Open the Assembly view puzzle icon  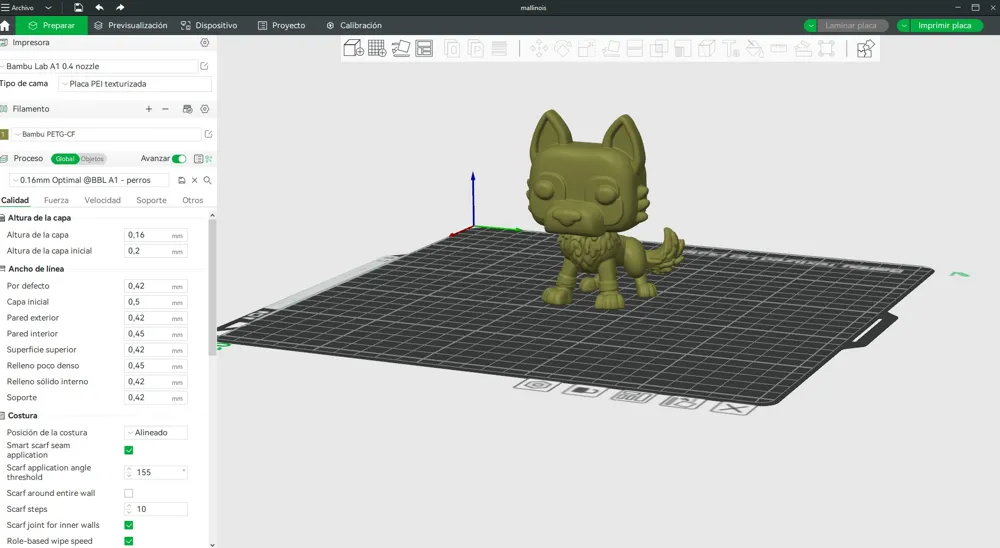pos(865,48)
